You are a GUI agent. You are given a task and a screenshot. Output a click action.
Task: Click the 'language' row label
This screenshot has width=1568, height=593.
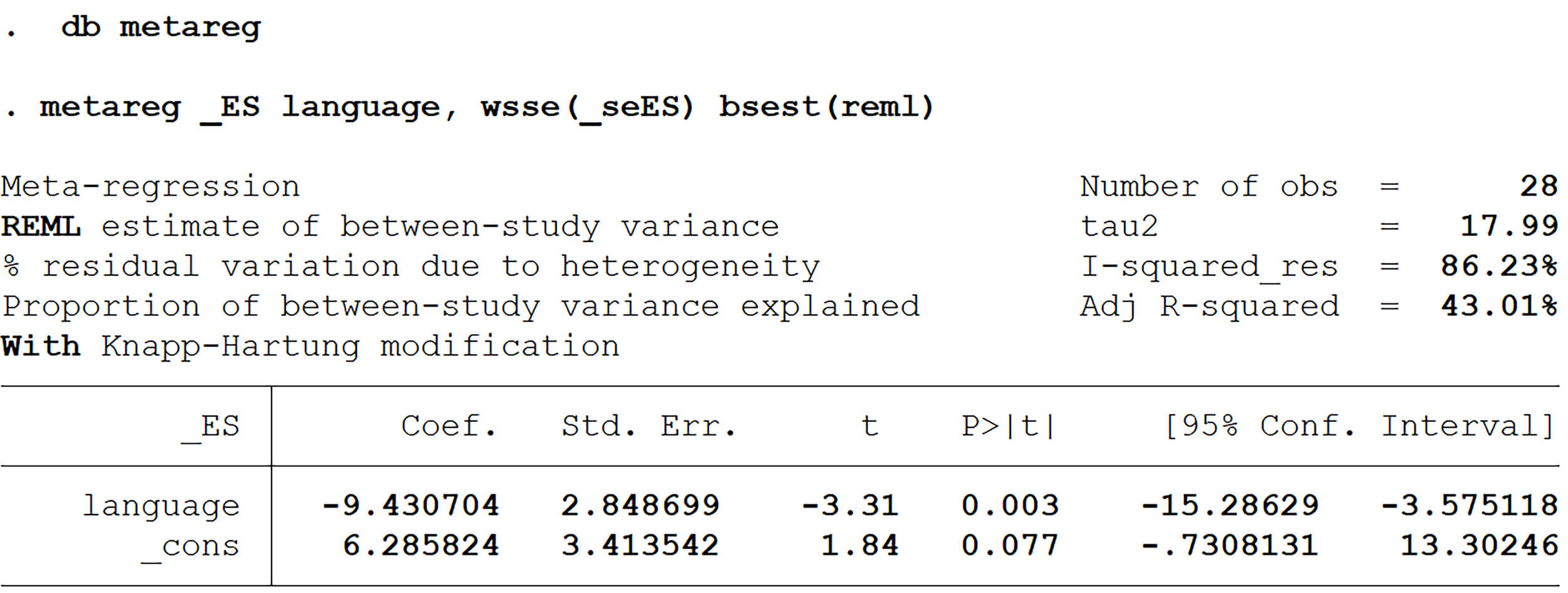tap(161, 506)
